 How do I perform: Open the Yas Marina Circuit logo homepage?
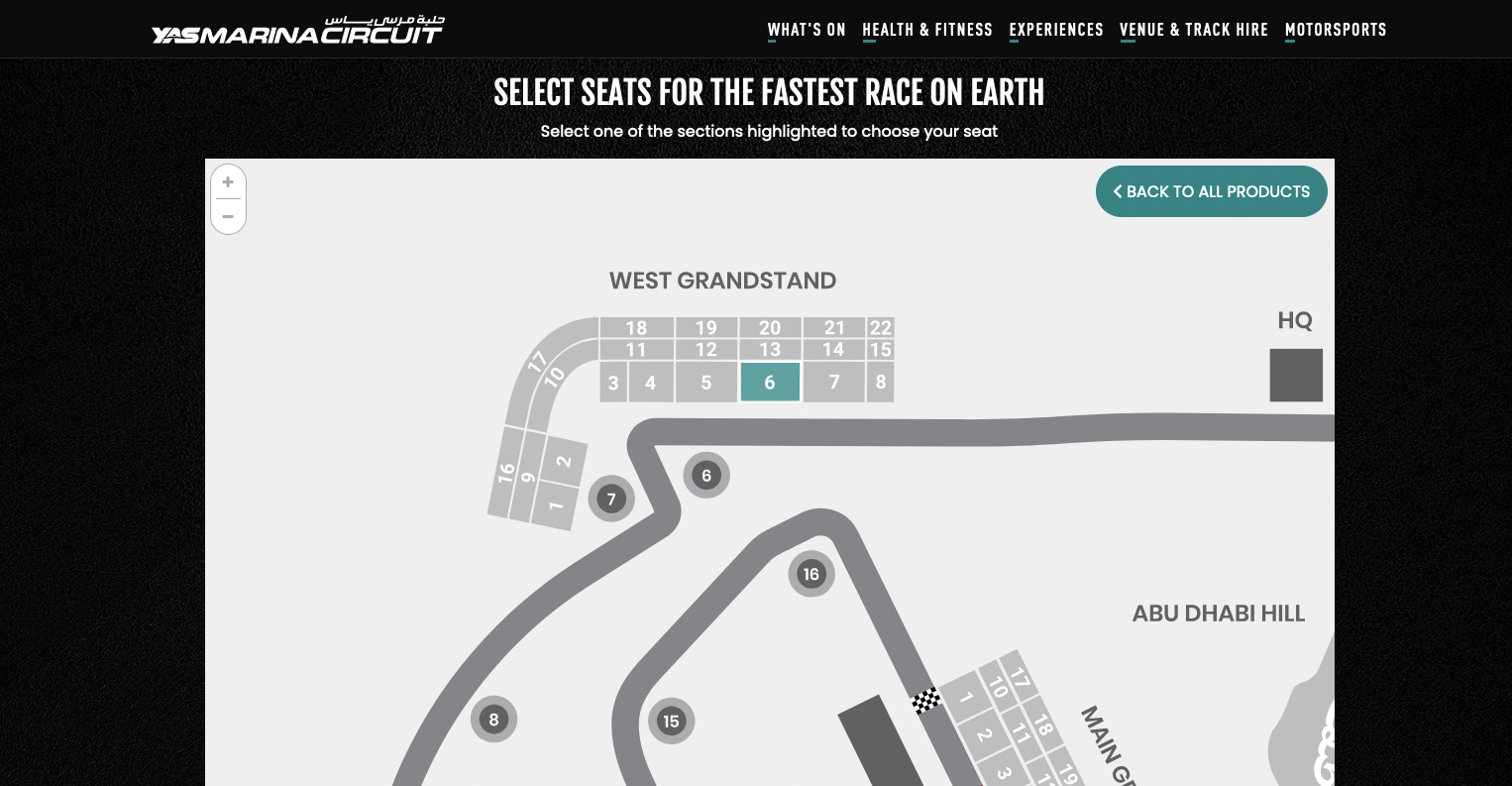click(298, 30)
